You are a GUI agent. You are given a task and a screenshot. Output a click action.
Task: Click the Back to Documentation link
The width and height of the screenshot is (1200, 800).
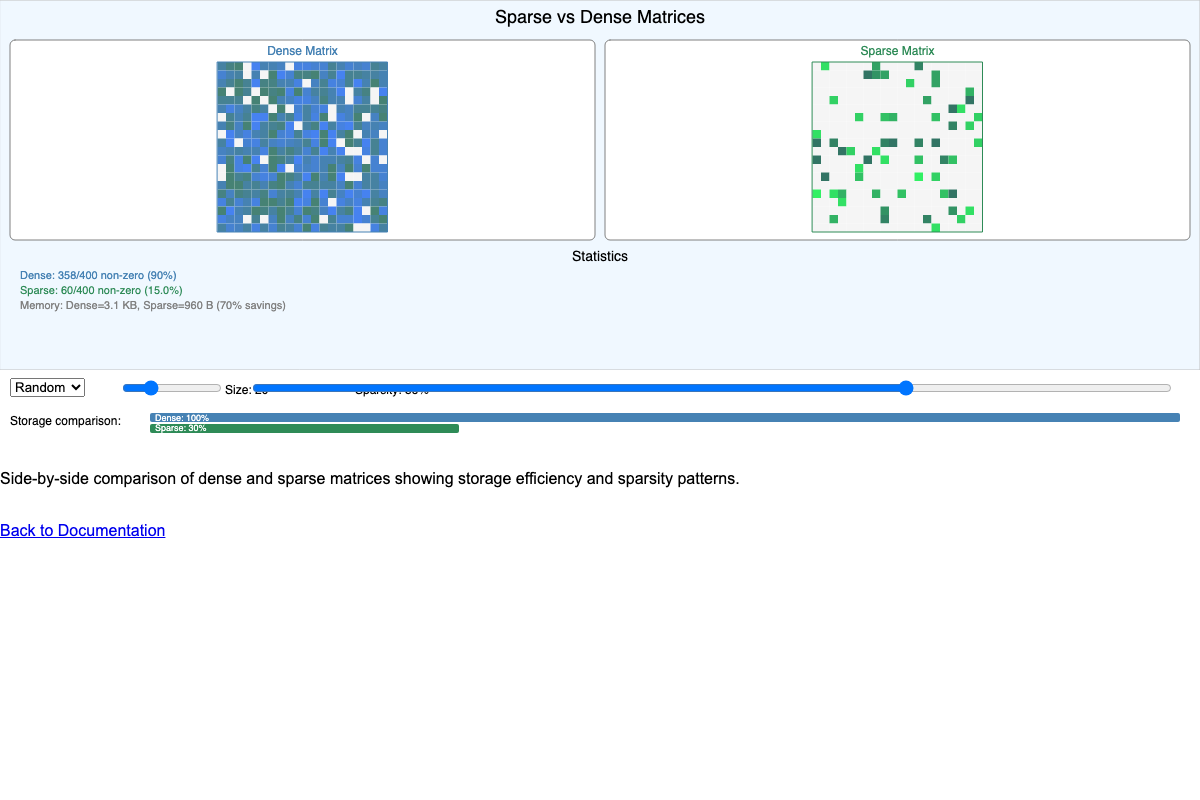coord(82,530)
